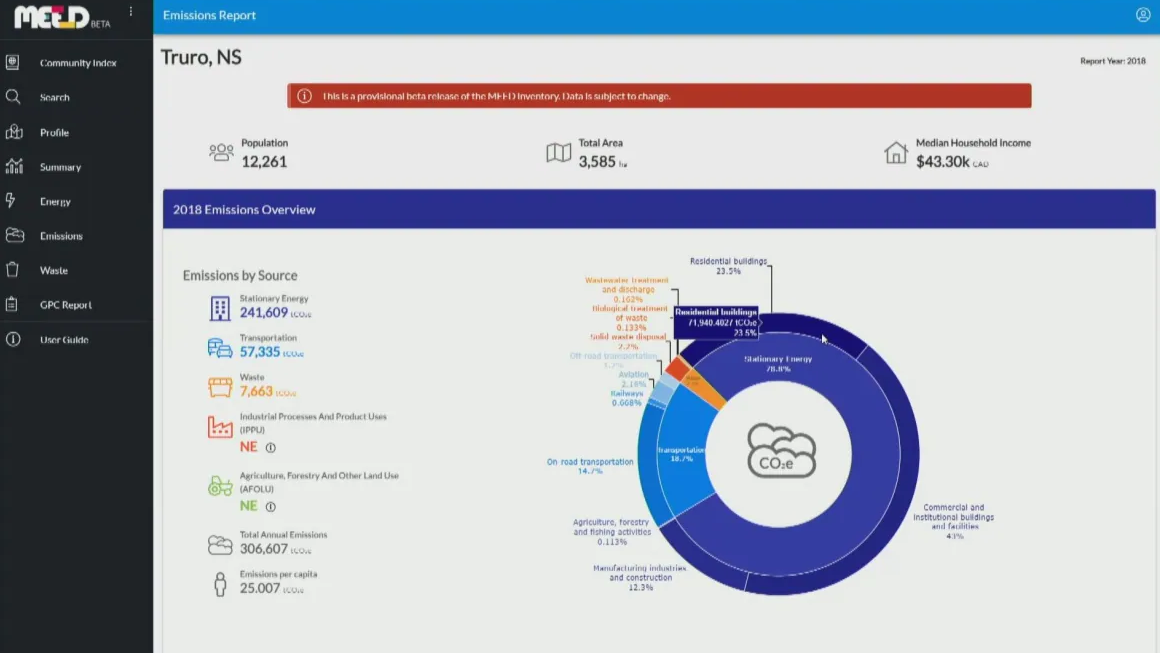Click the Transportation vehicles icon

pyautogui.click(x=220, y=348)
